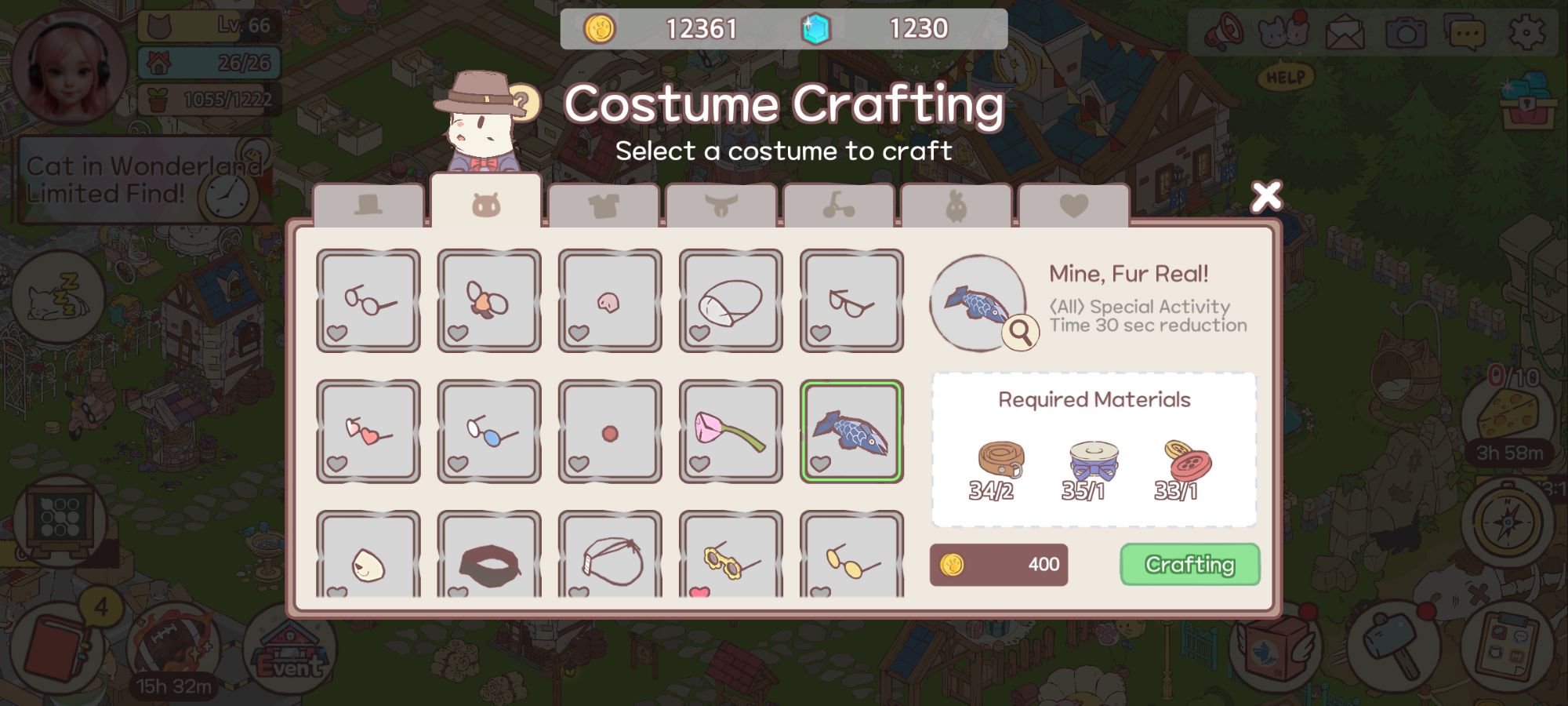The height and width of the screenshot is (706, 1568).
Task: Select the blue round glasses costume
Action: coord(489,431)
